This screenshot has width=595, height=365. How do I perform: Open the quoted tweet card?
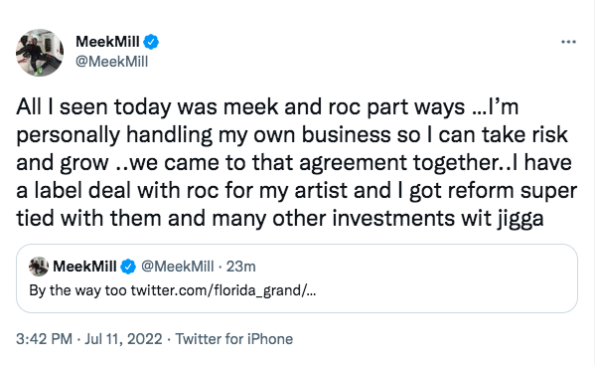[x=297, y=278]
